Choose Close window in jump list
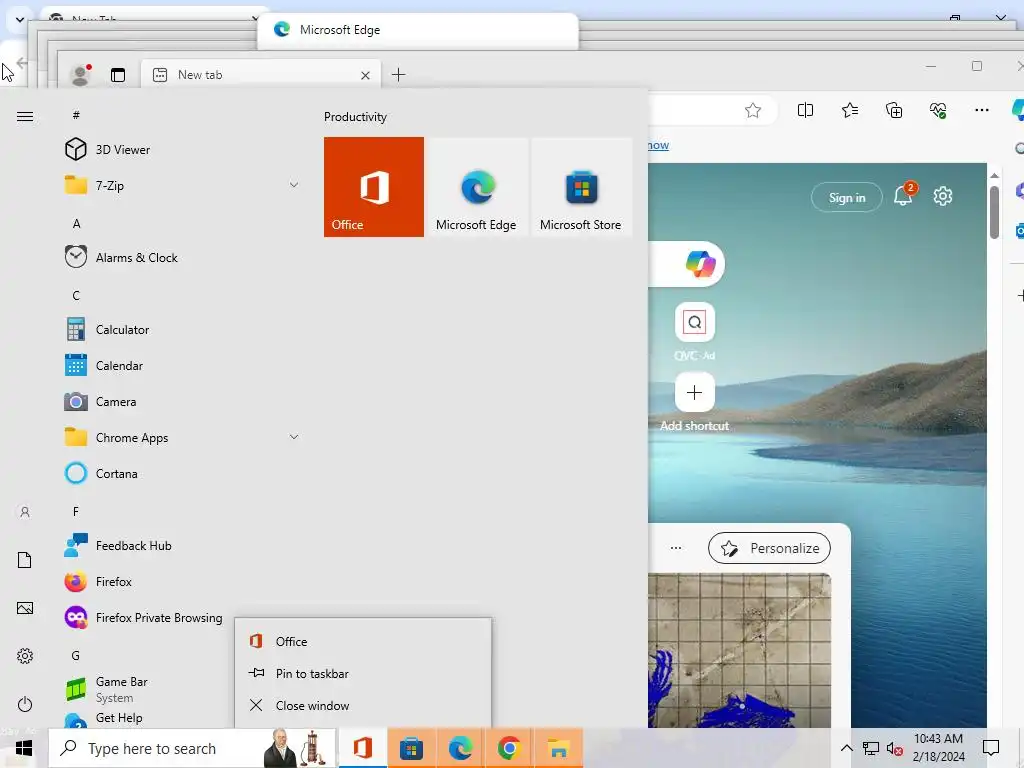 363,705
